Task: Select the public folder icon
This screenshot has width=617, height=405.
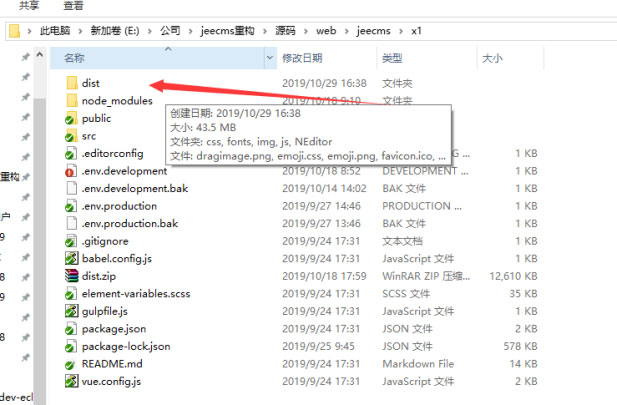Action: tap(70, 118)
